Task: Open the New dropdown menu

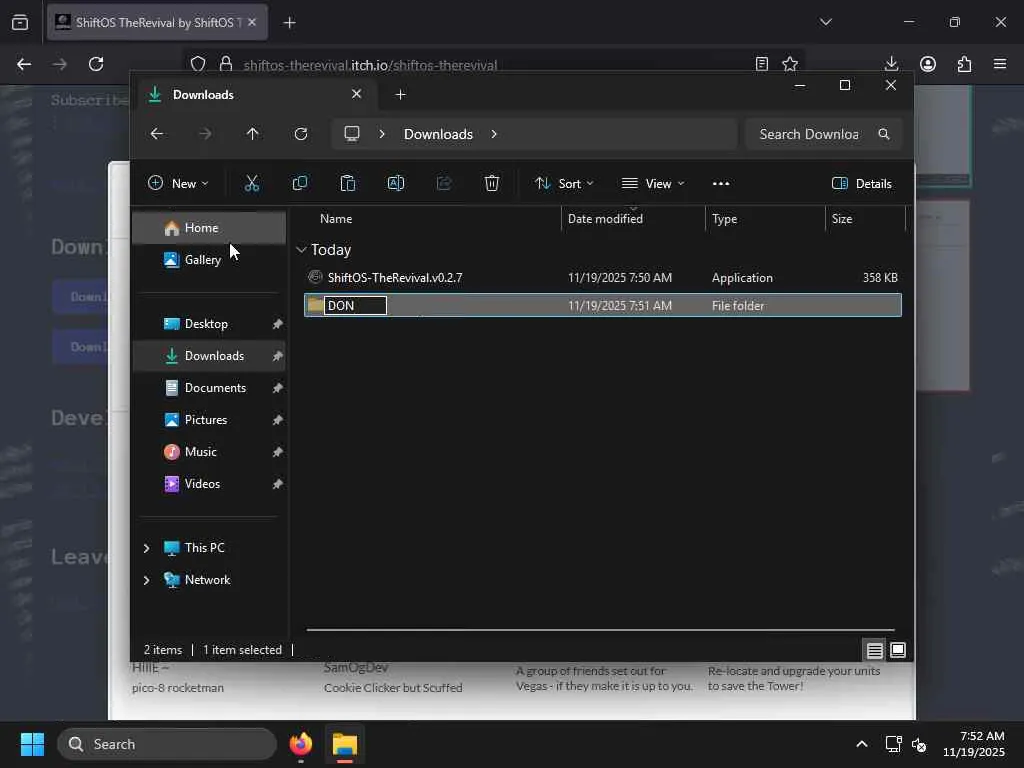Action: click(178, 184)
